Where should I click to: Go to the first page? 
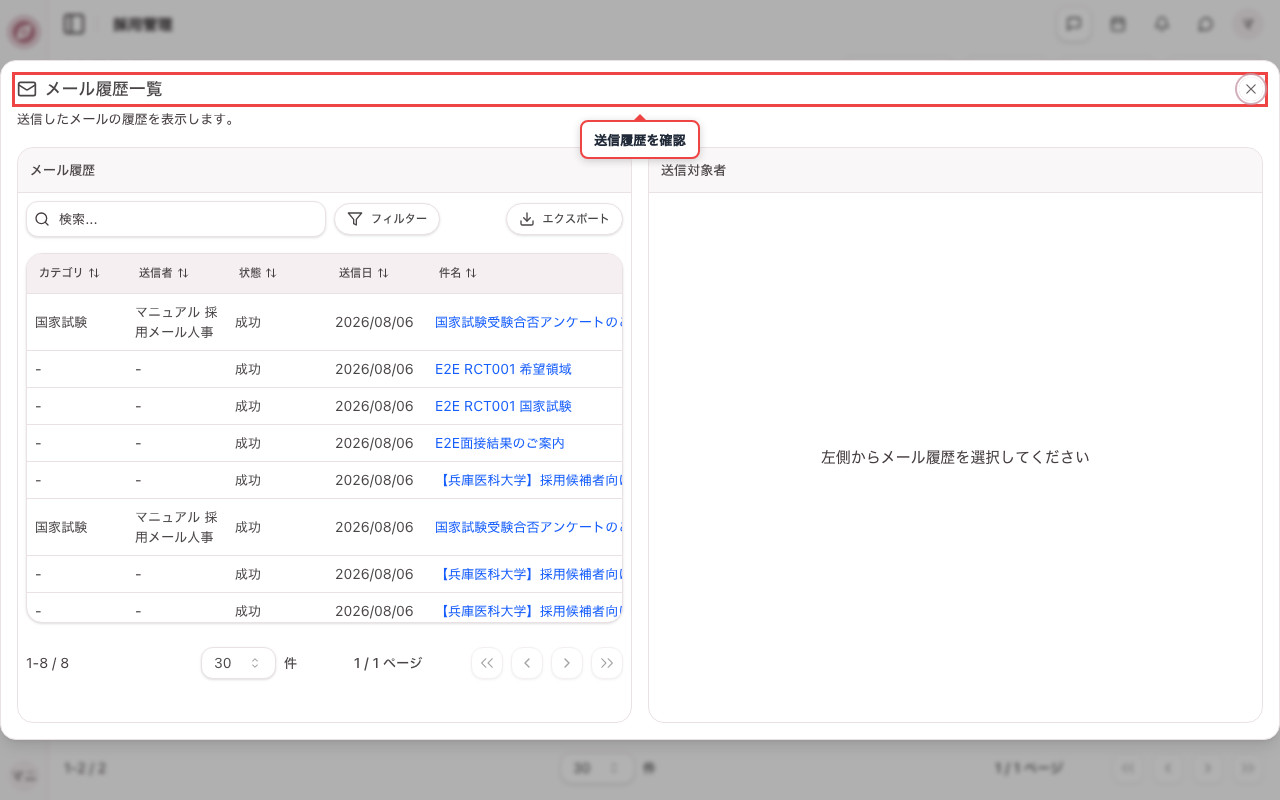[487, 663]
